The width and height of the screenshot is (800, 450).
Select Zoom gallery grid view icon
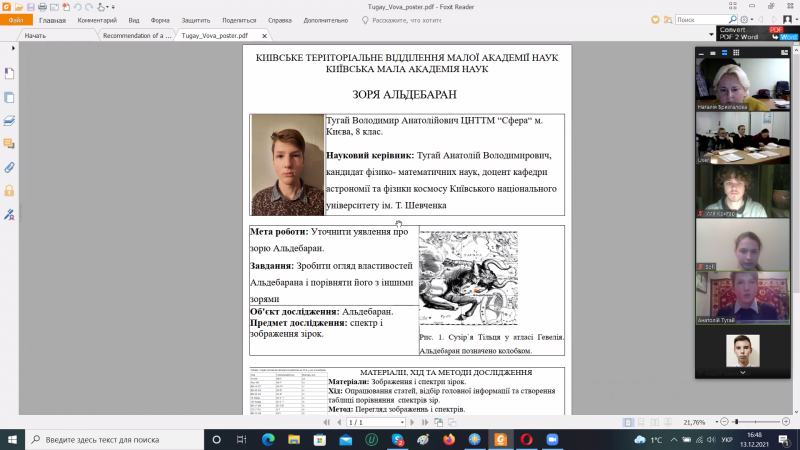[736, 53]
